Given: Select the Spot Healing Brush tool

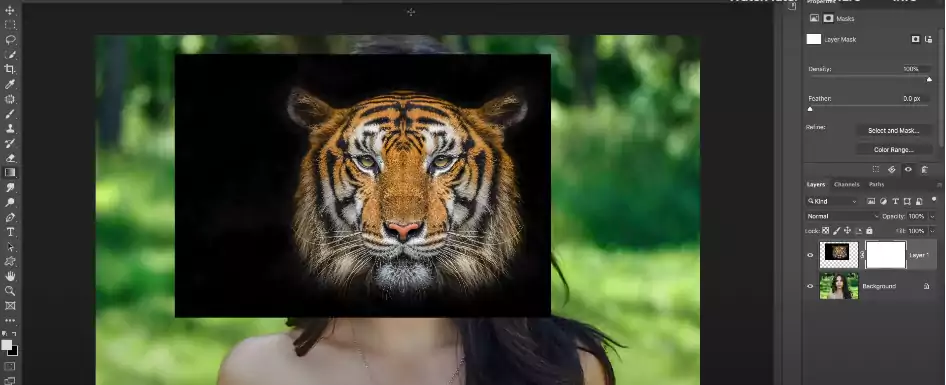Looking at the screenshot, I should [x=10, y=99].
